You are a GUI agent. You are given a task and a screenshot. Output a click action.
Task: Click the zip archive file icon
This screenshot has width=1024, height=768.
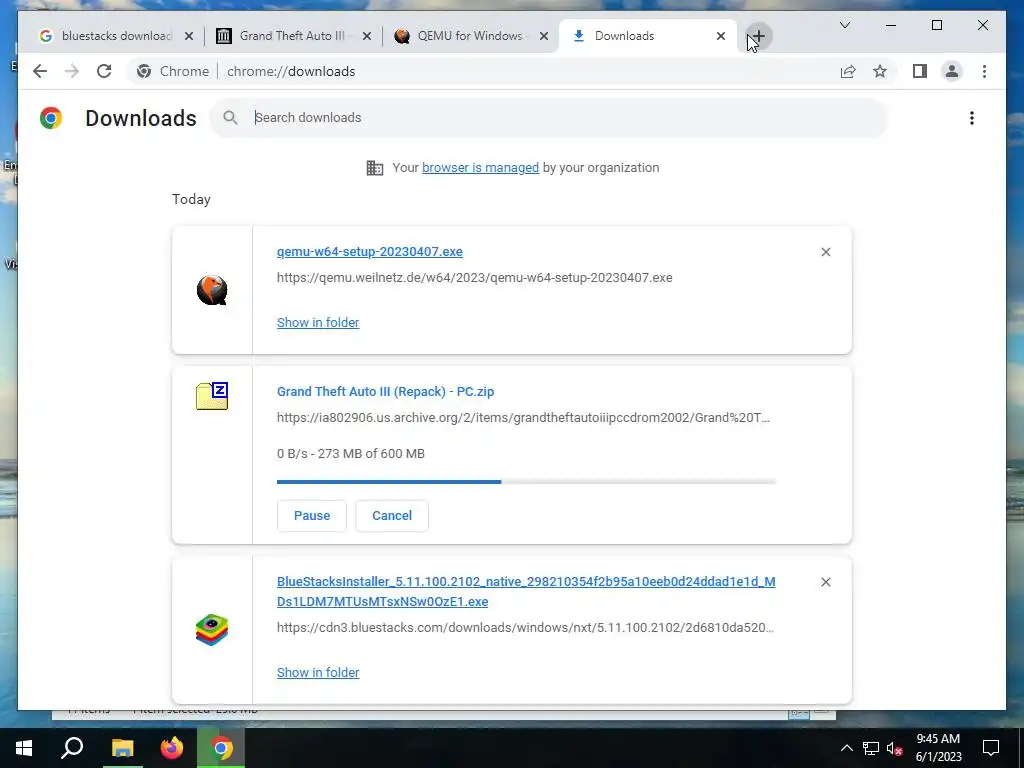pos(212,396)
